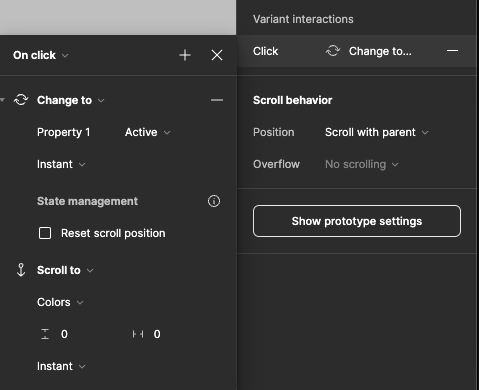Enable Reset scroll position checkbox
Viewport: 479px width, 390px height.
coord(45,233)
